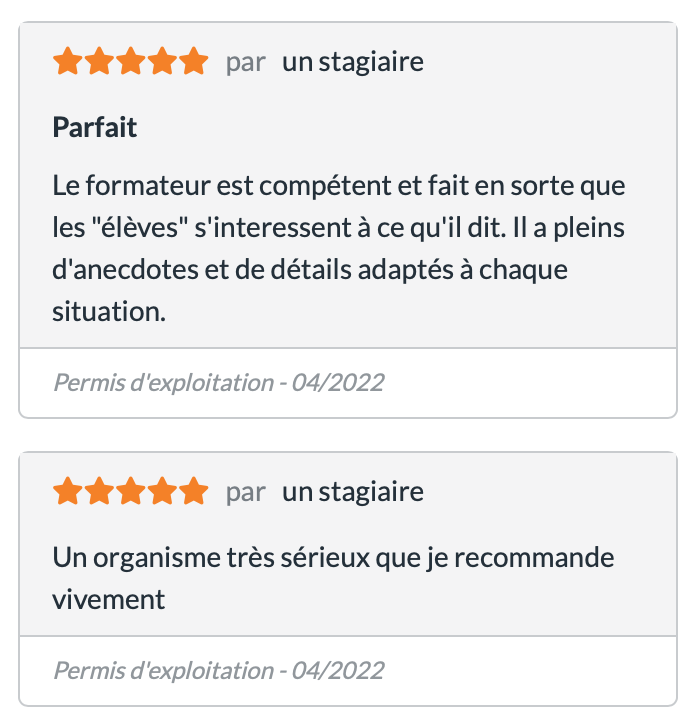Click fourth star of the "Un organisme" review
This screenshot has width=694, height=720.
pyautogui.click(x=162, y=492)
